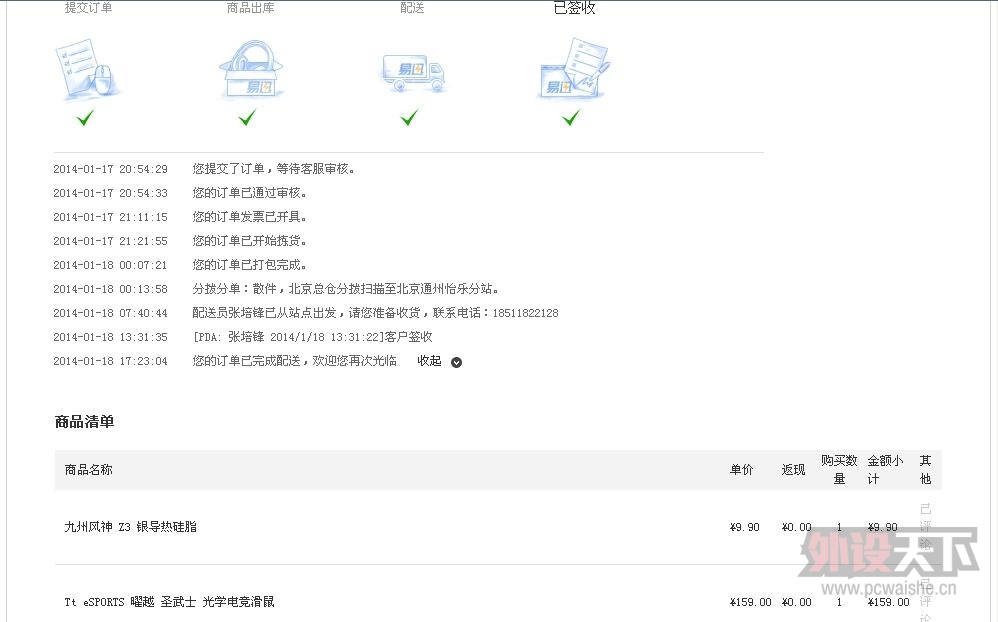Select the 已签收 step label
Screen dimensions: 998x622
click(574, 8)
